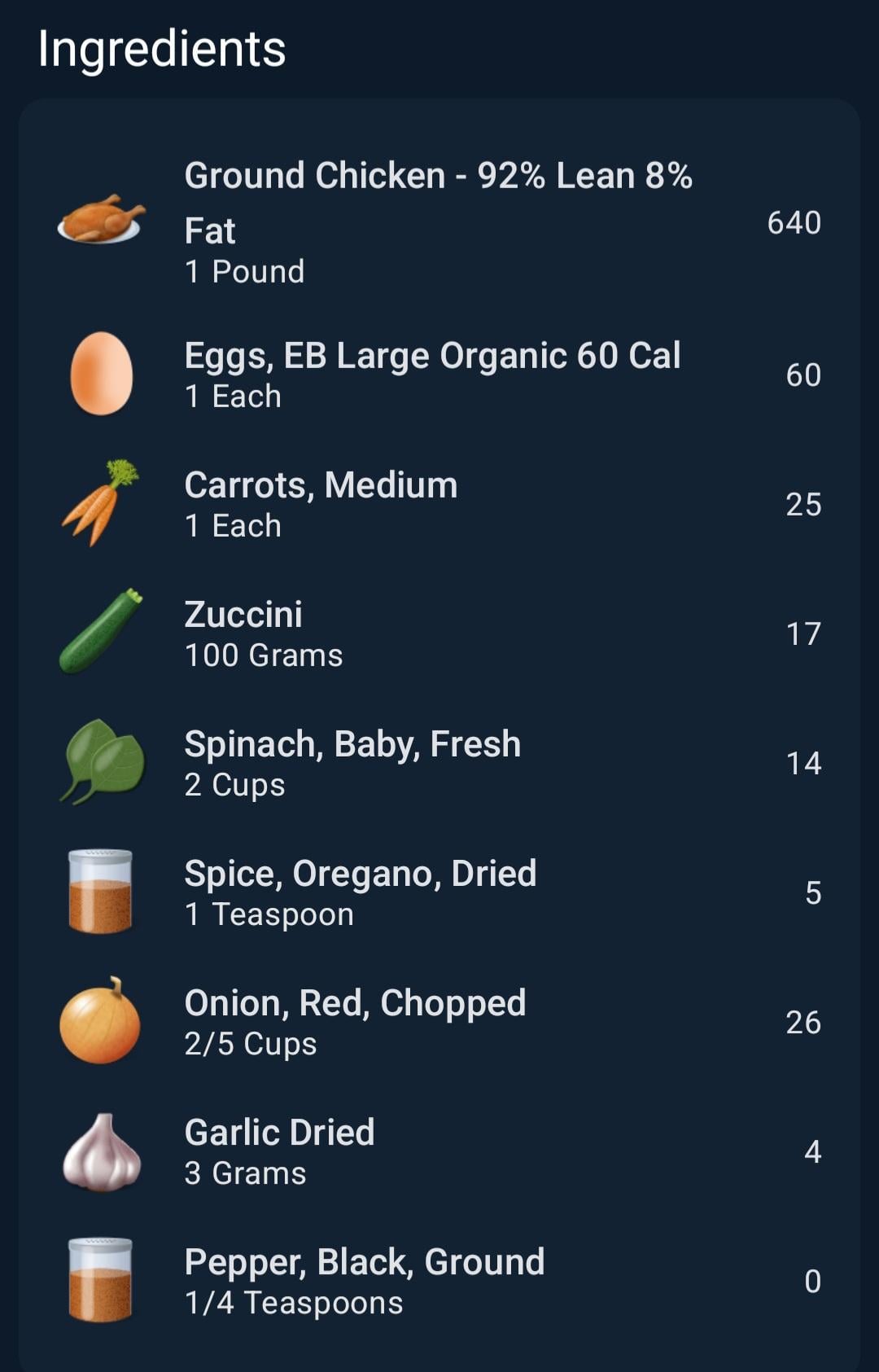
Task: Tap the 3 Grams garlic serving
Action: coord(246,1173)
